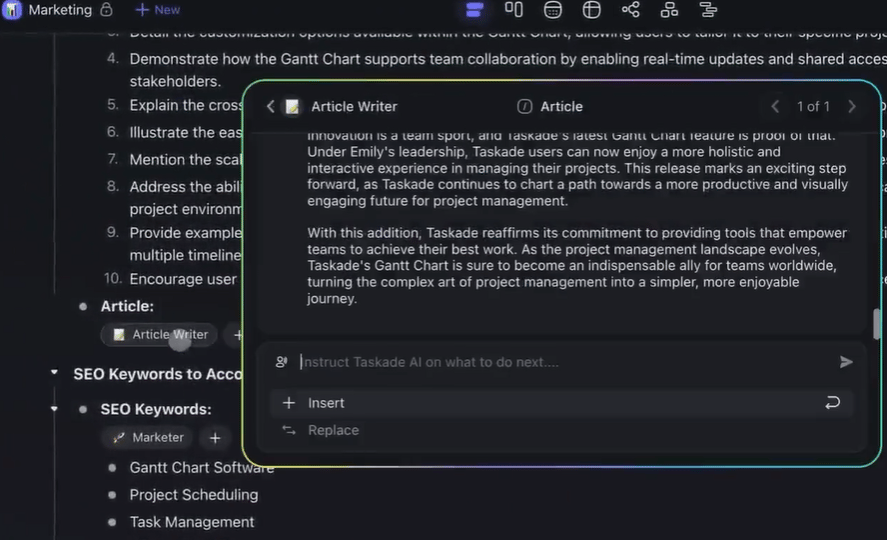Switch to Org Chart view icon
The image size is (887, 540).
coord(670,10)
